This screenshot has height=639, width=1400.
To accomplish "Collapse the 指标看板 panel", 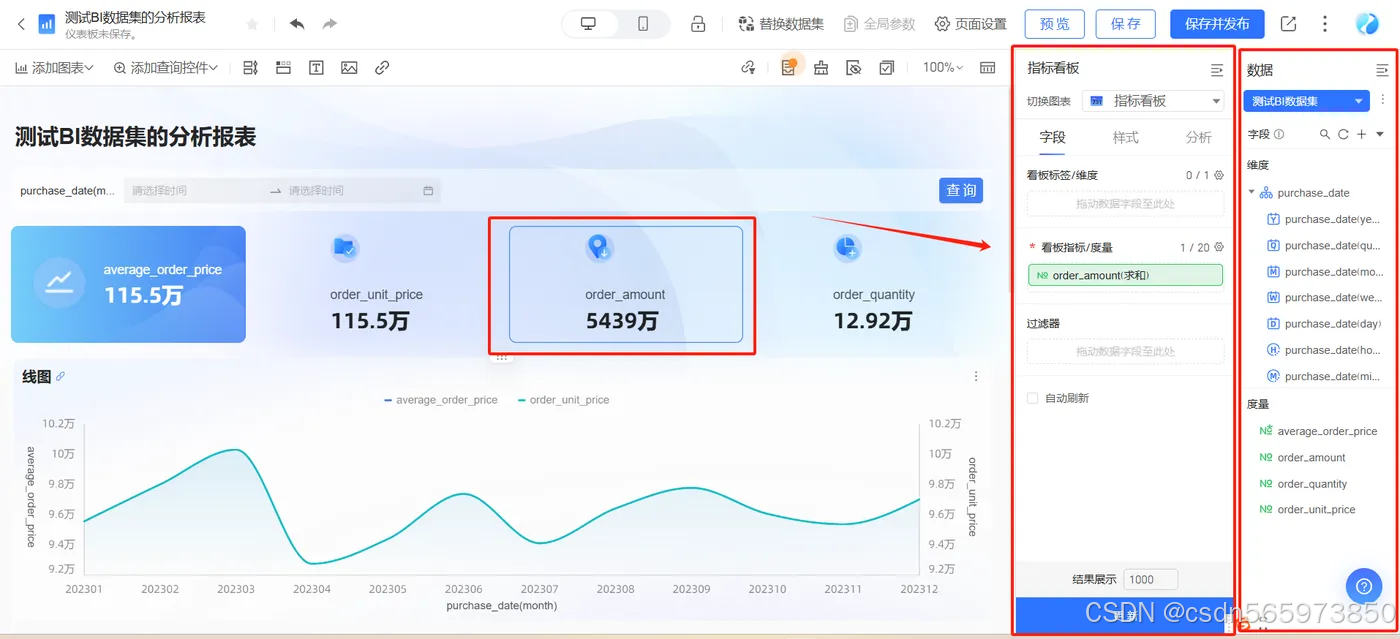I will 1217,69.
